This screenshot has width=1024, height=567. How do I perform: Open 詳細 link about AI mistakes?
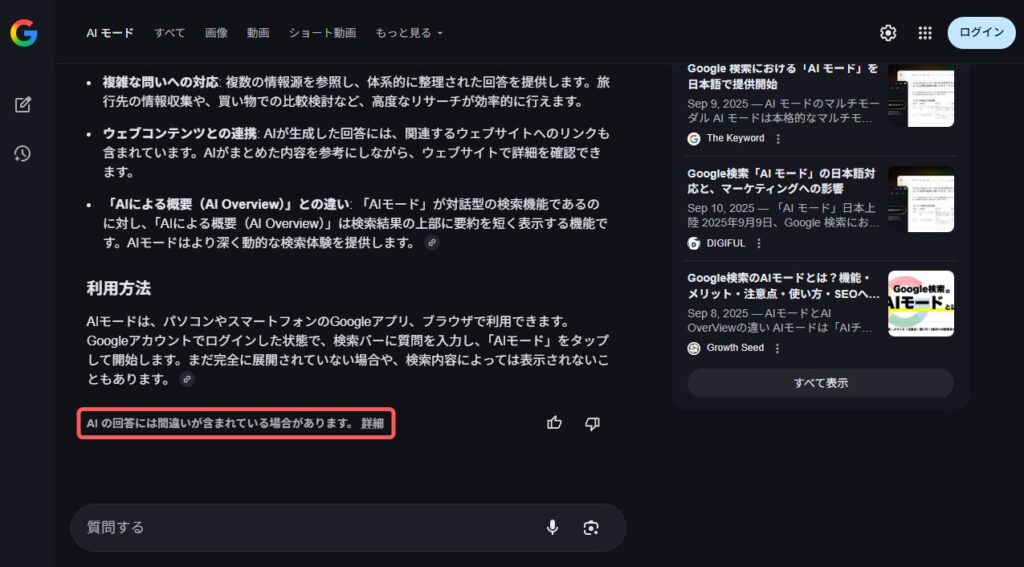click(x=372, y=423)
